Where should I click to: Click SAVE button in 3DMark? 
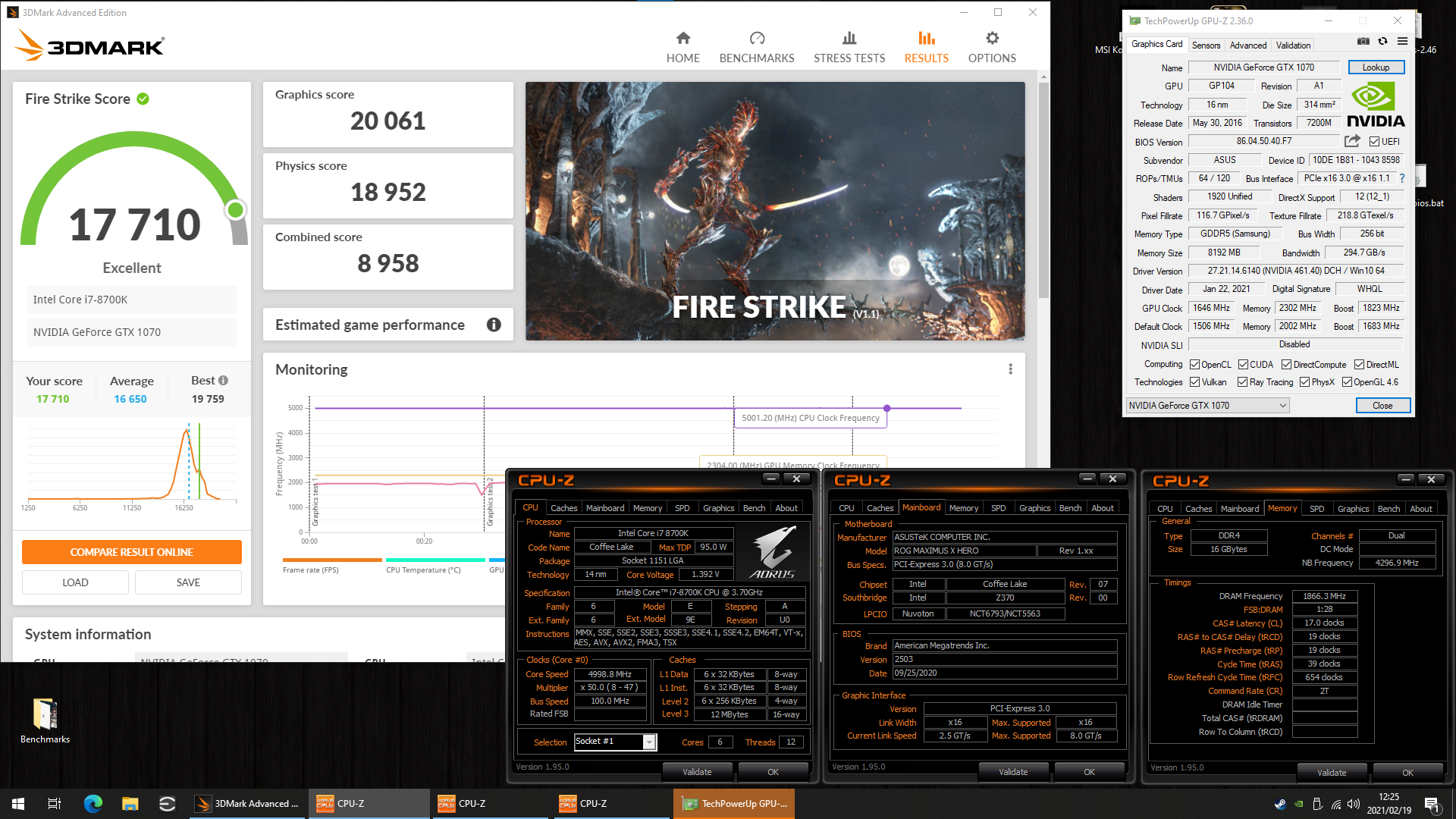pos(188,582)
